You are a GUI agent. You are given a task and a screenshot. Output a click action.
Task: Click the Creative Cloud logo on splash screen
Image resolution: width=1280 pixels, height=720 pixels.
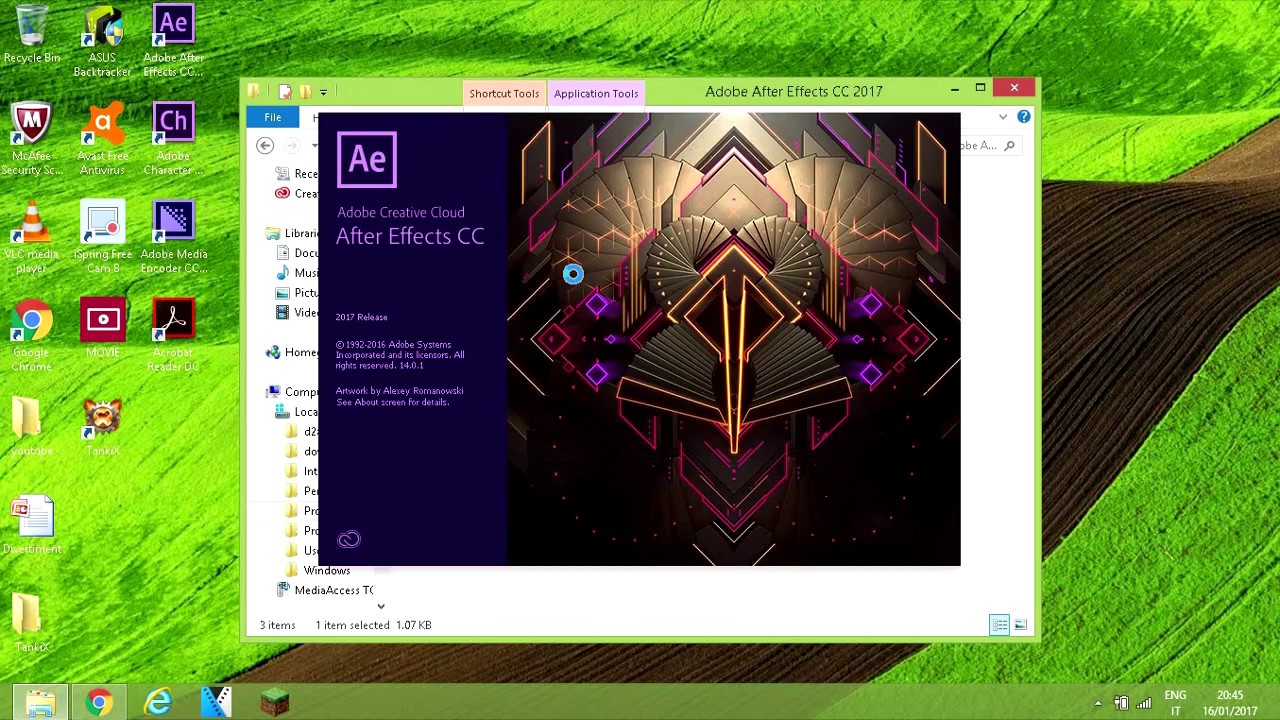coord(348,540)
